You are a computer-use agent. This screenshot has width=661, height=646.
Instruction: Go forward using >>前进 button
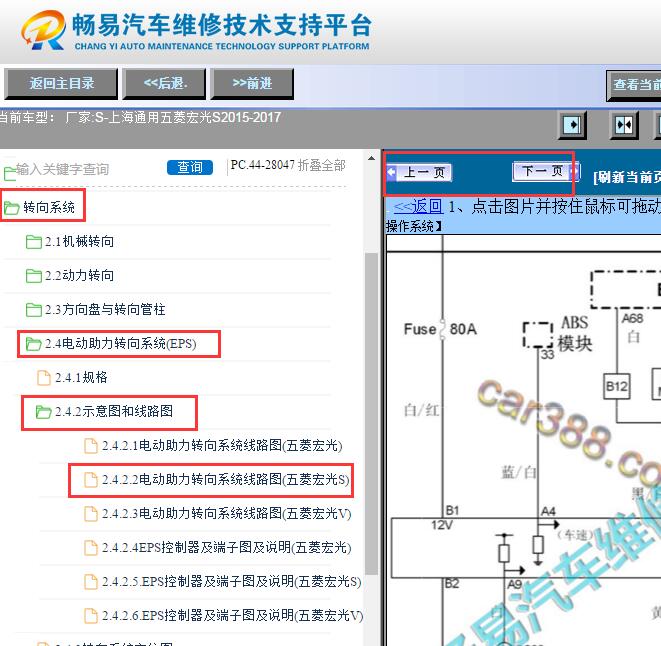point(252,84)
